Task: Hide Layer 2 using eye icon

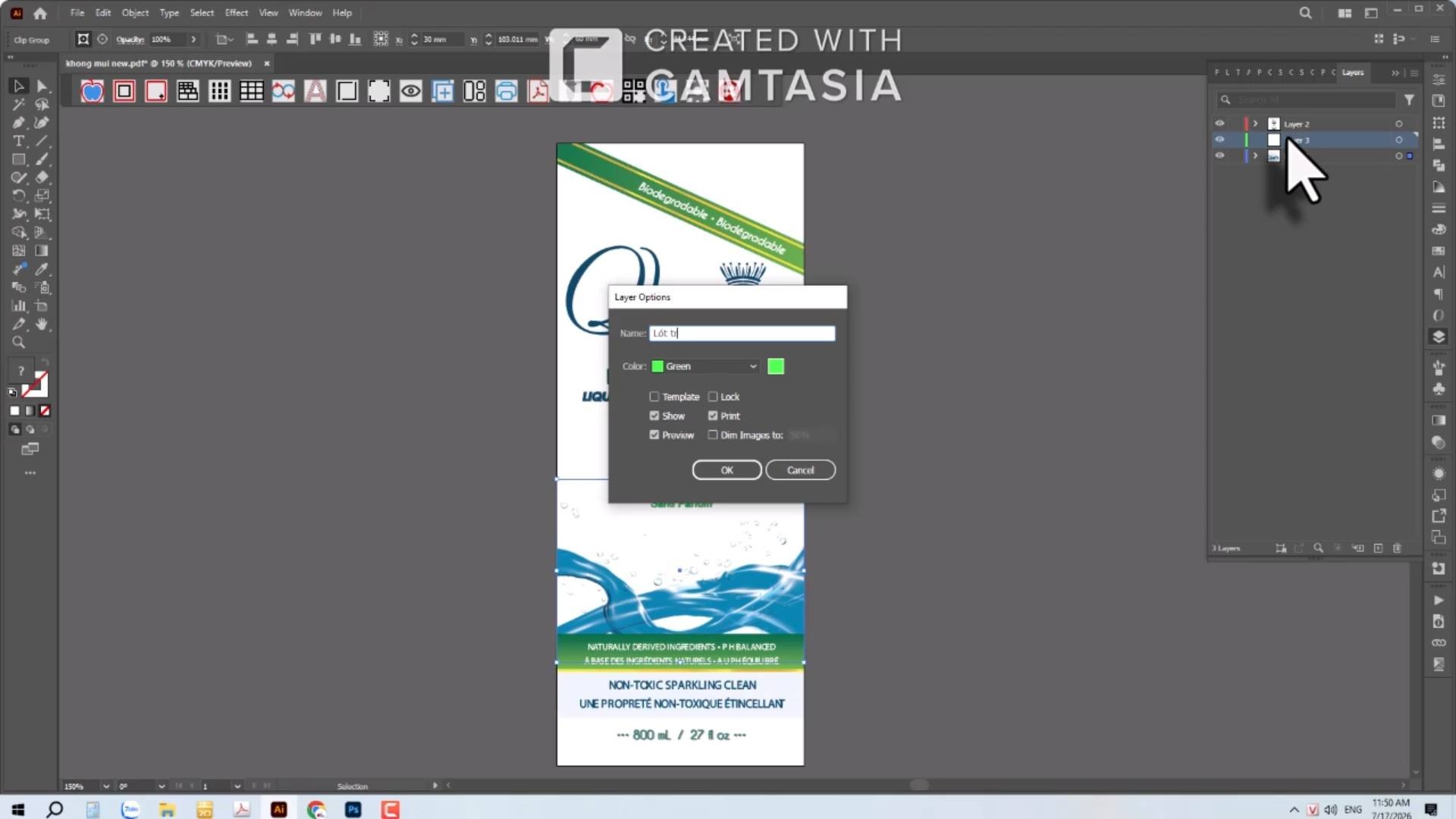Action: pos(1219,124)
